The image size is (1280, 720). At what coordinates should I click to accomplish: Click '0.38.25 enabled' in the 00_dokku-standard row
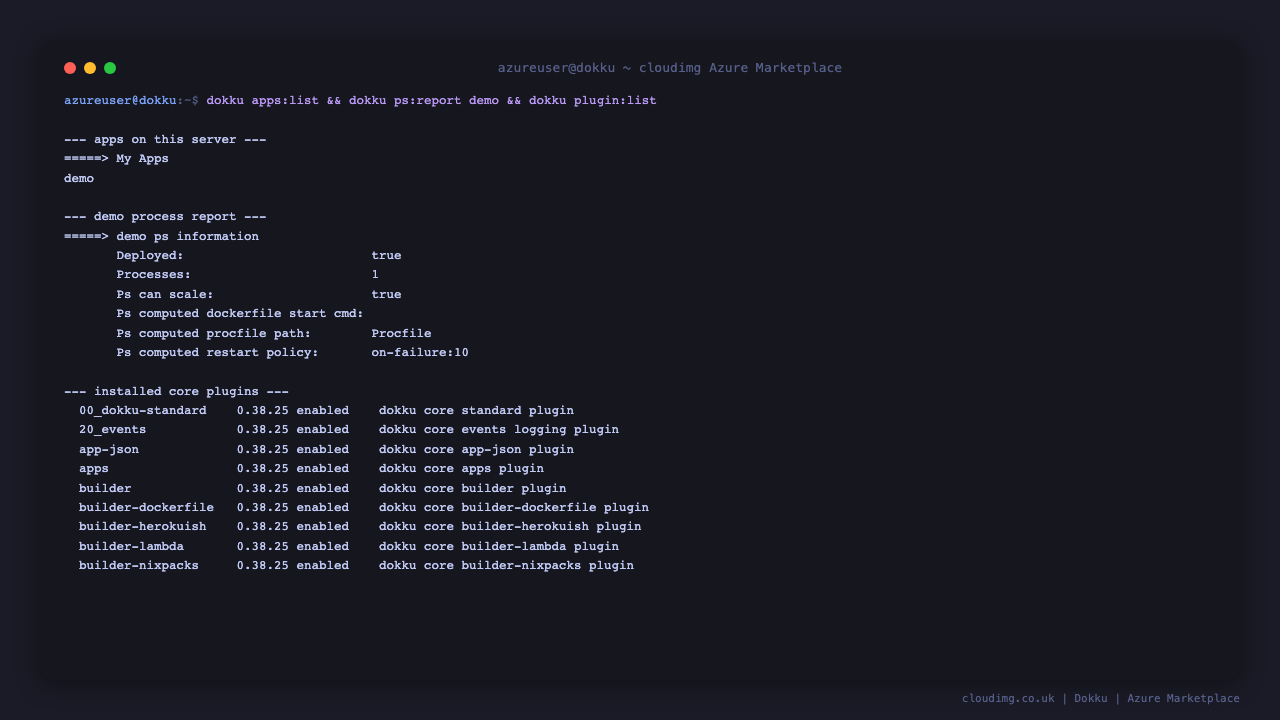[x=293, y=411]
